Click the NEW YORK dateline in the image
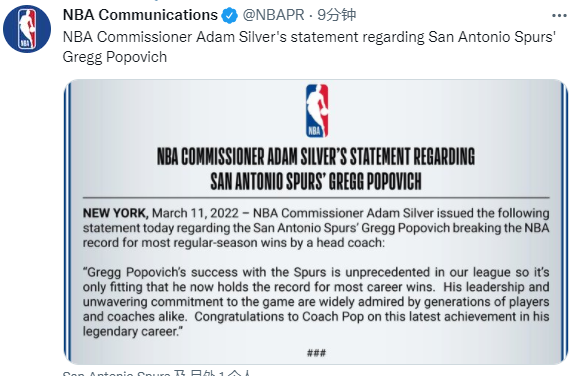Screen dimensions: 569x376 [x=116, y=213]
